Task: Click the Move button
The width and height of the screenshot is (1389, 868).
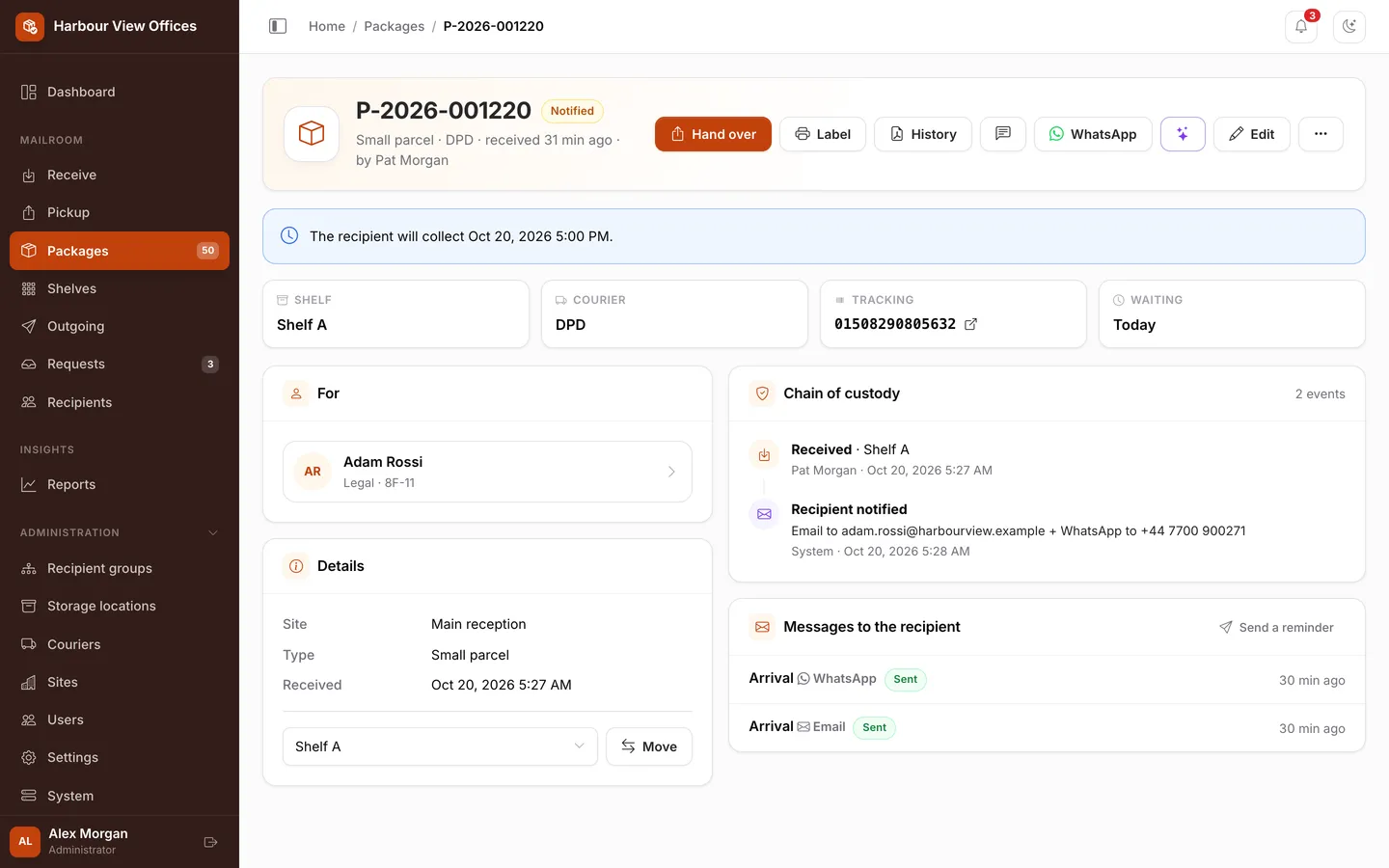Action: [649, 746]
